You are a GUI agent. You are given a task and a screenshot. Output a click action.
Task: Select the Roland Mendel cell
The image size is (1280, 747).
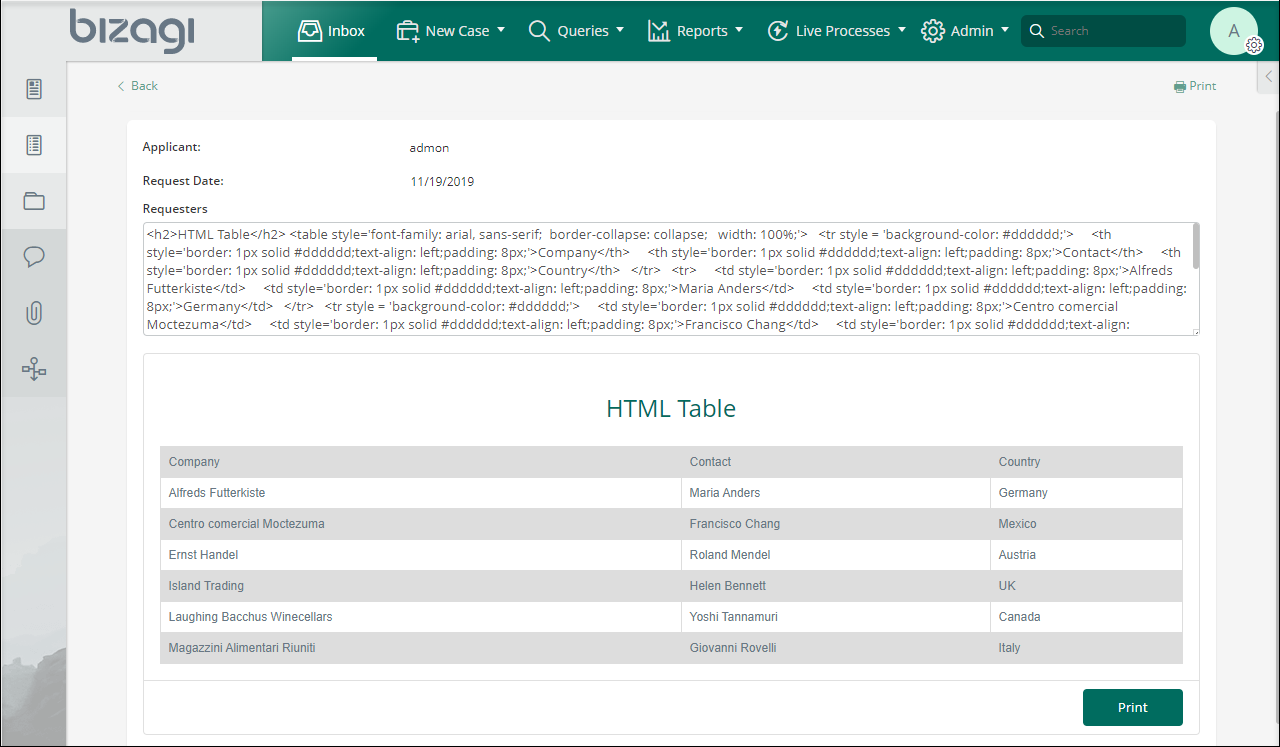click(x=836, y=555)
